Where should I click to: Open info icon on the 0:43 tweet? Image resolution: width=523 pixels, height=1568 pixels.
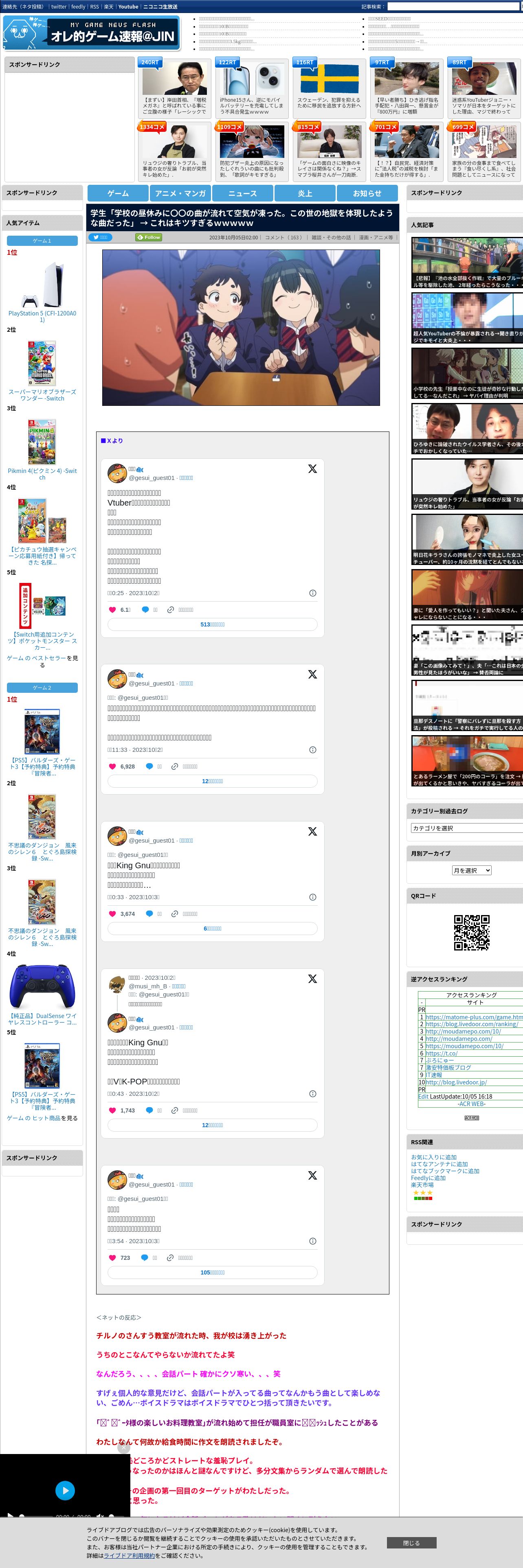312,1094
